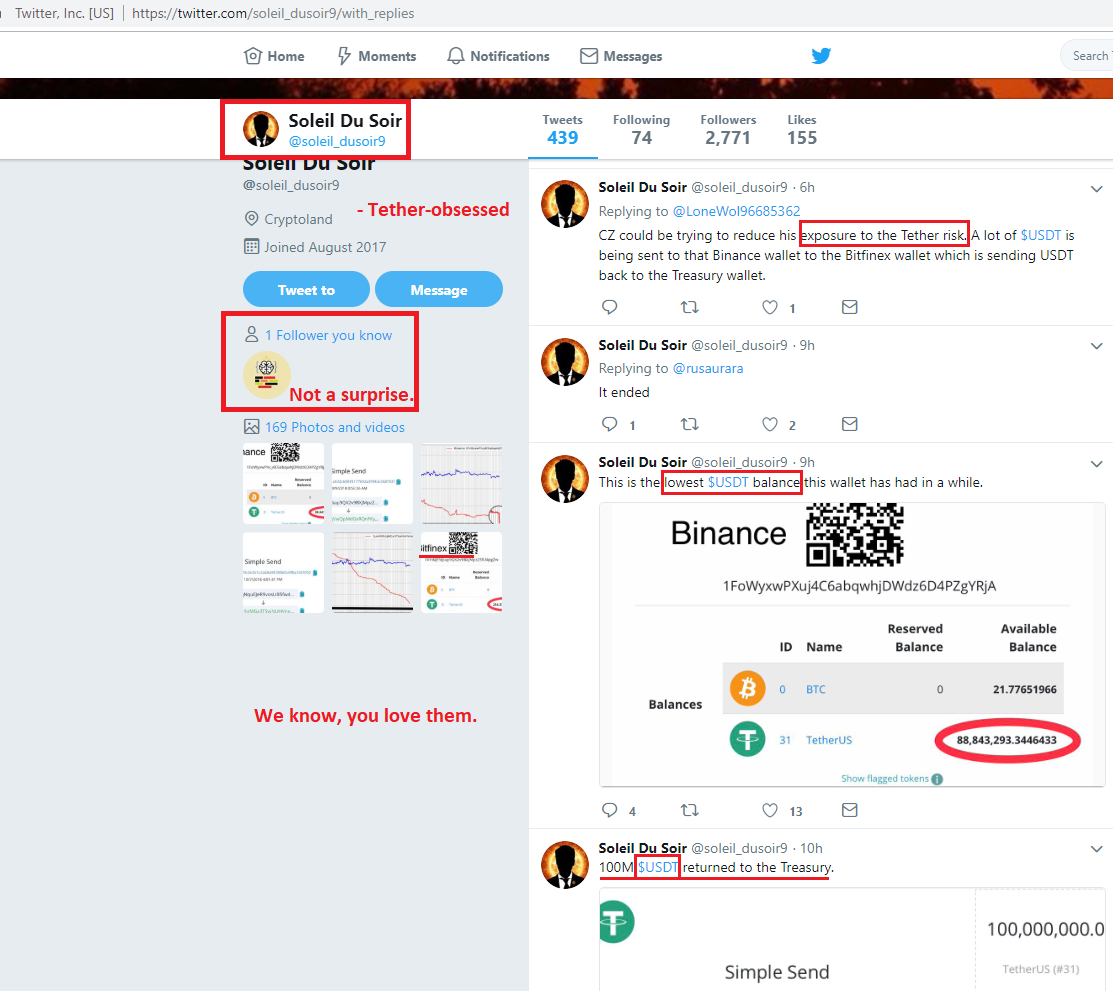
Task: Select the Tweets tab
Action: point(563,131)
